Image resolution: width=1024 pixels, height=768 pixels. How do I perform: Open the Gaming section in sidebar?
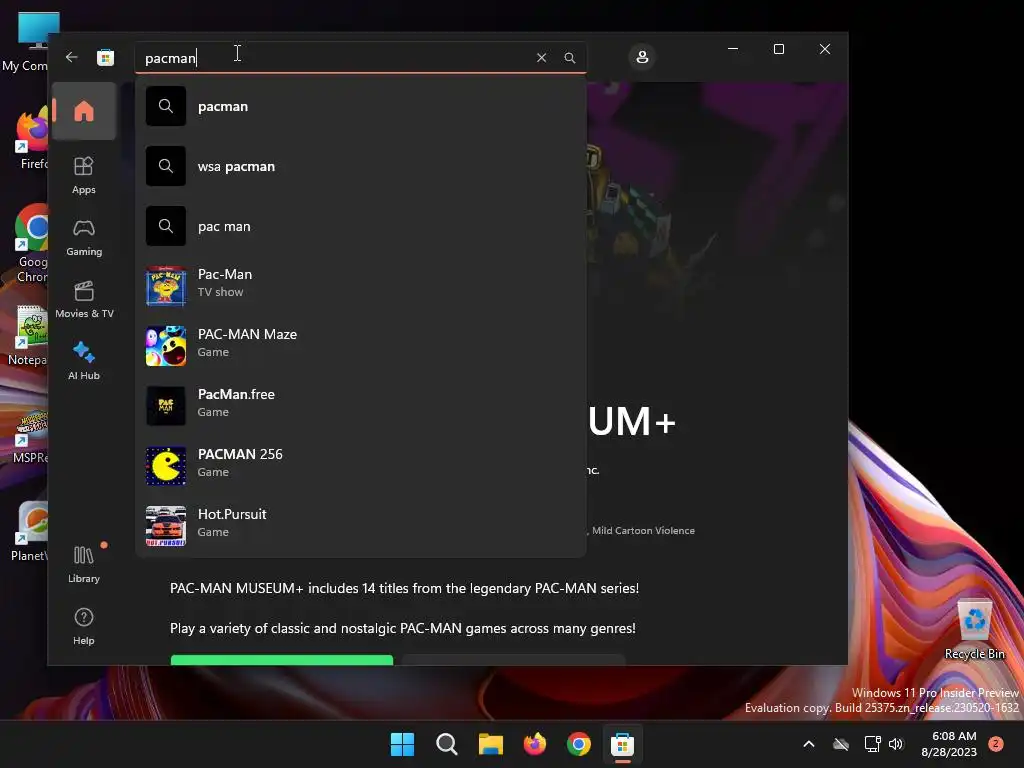[84, 237]
